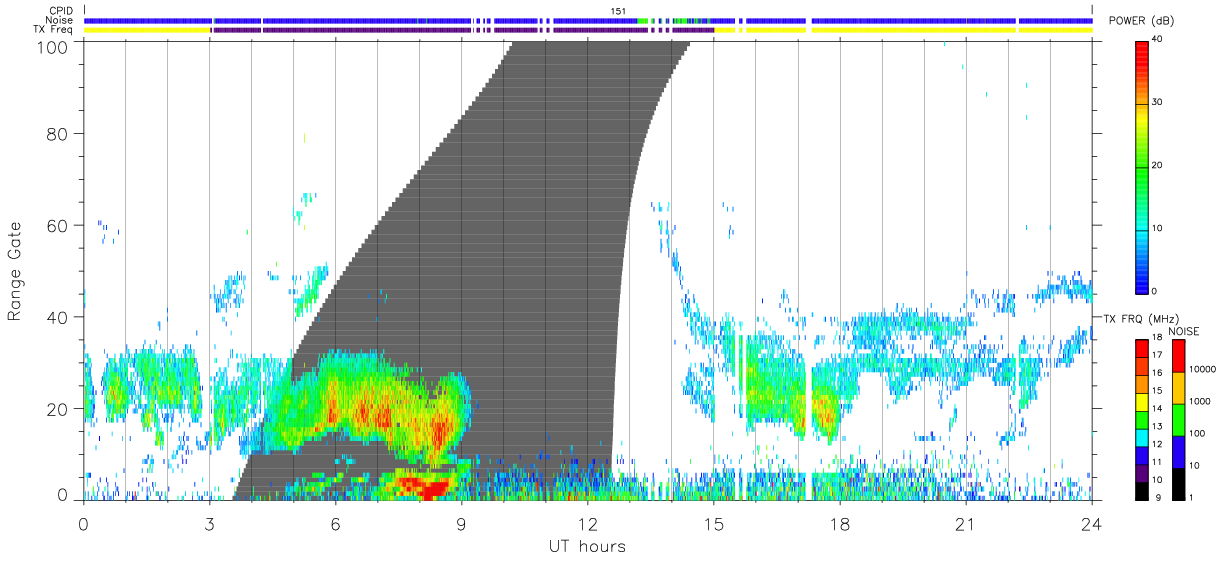This screenshot has height=567, width=1228.
Task: Click the x-axis tick label '24'
Action: pos(1091,523)
